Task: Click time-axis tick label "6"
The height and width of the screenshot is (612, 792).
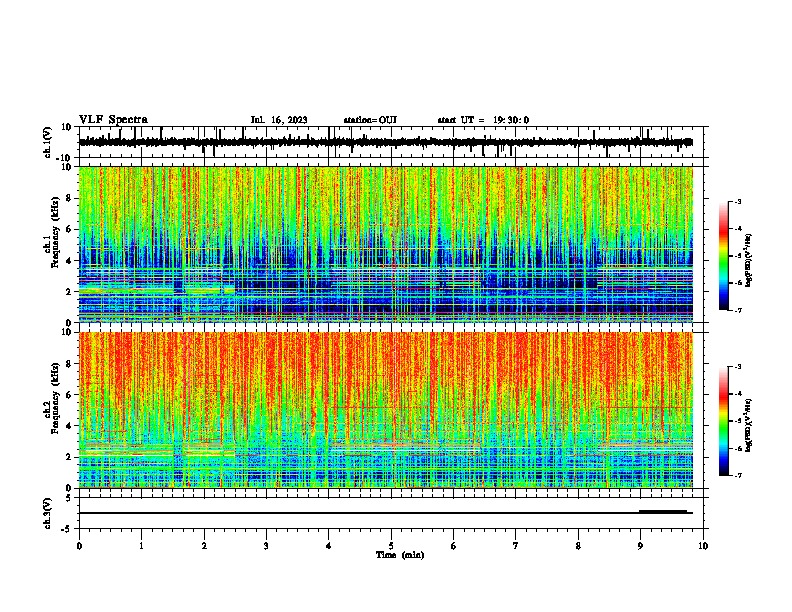Action: click(454, 546)
